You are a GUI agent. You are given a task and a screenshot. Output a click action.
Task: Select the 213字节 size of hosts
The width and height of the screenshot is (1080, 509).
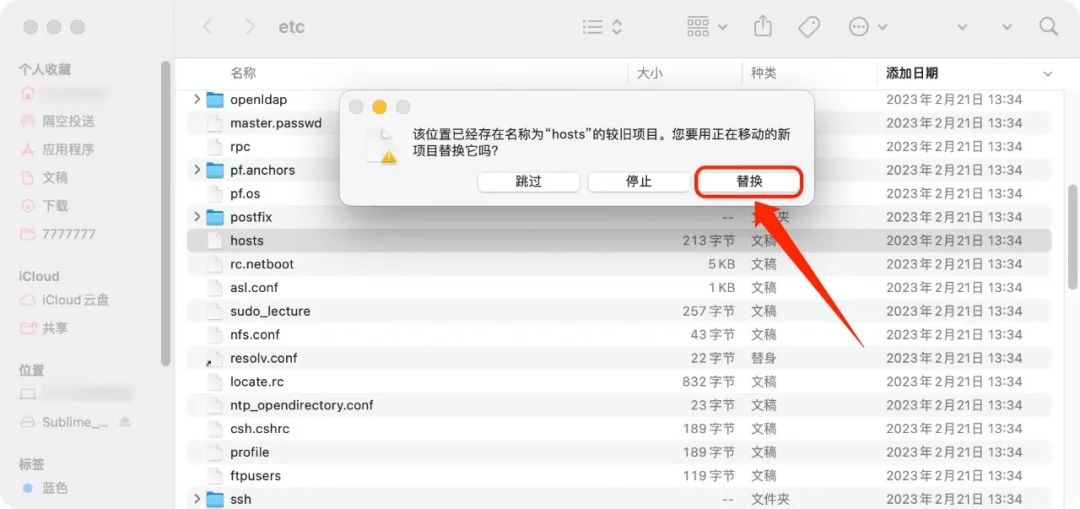point(708,240)
